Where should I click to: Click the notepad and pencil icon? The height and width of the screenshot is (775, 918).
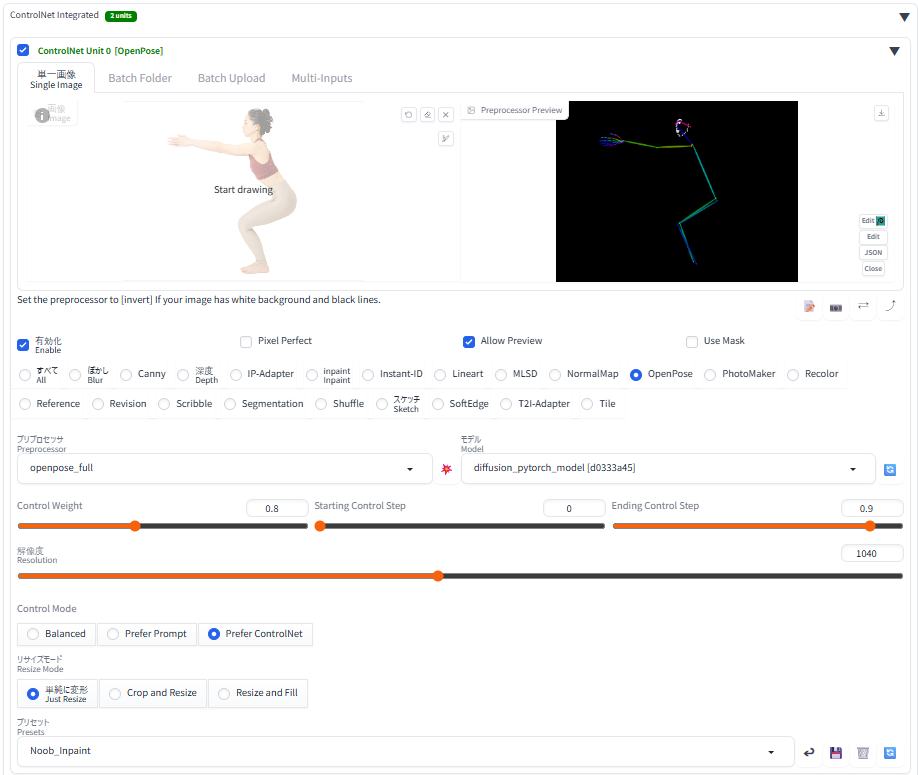(x=809, y=307)
